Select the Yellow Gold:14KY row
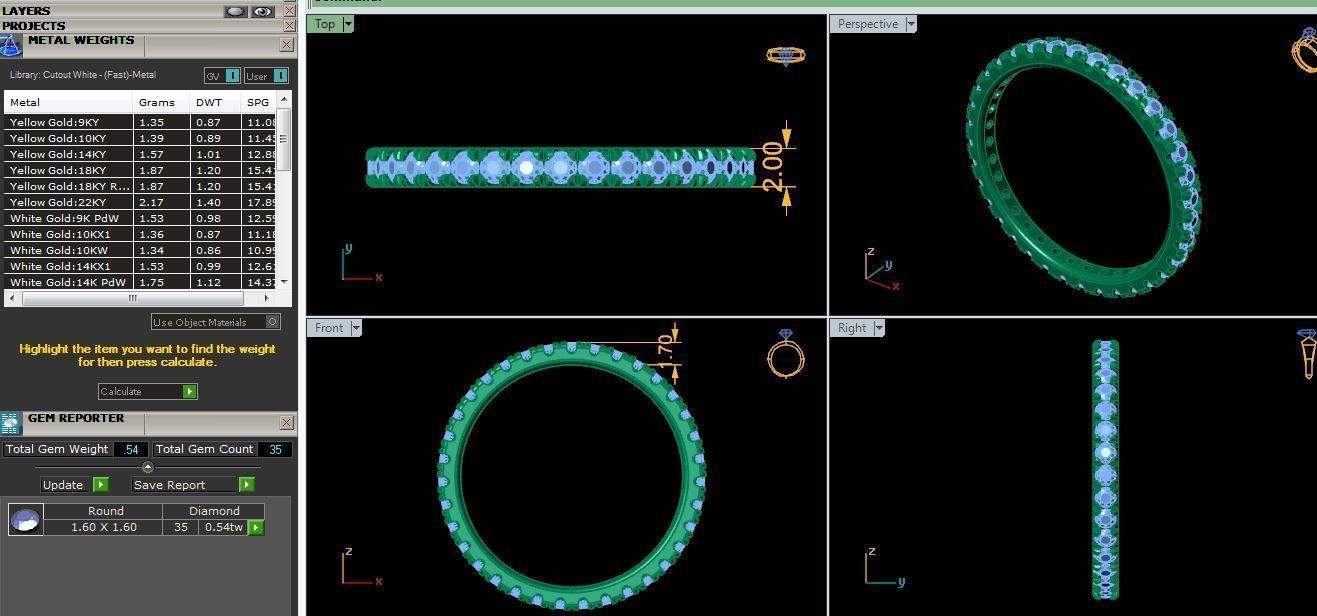Screen dimensions: 1317x616 click(141, 154)
